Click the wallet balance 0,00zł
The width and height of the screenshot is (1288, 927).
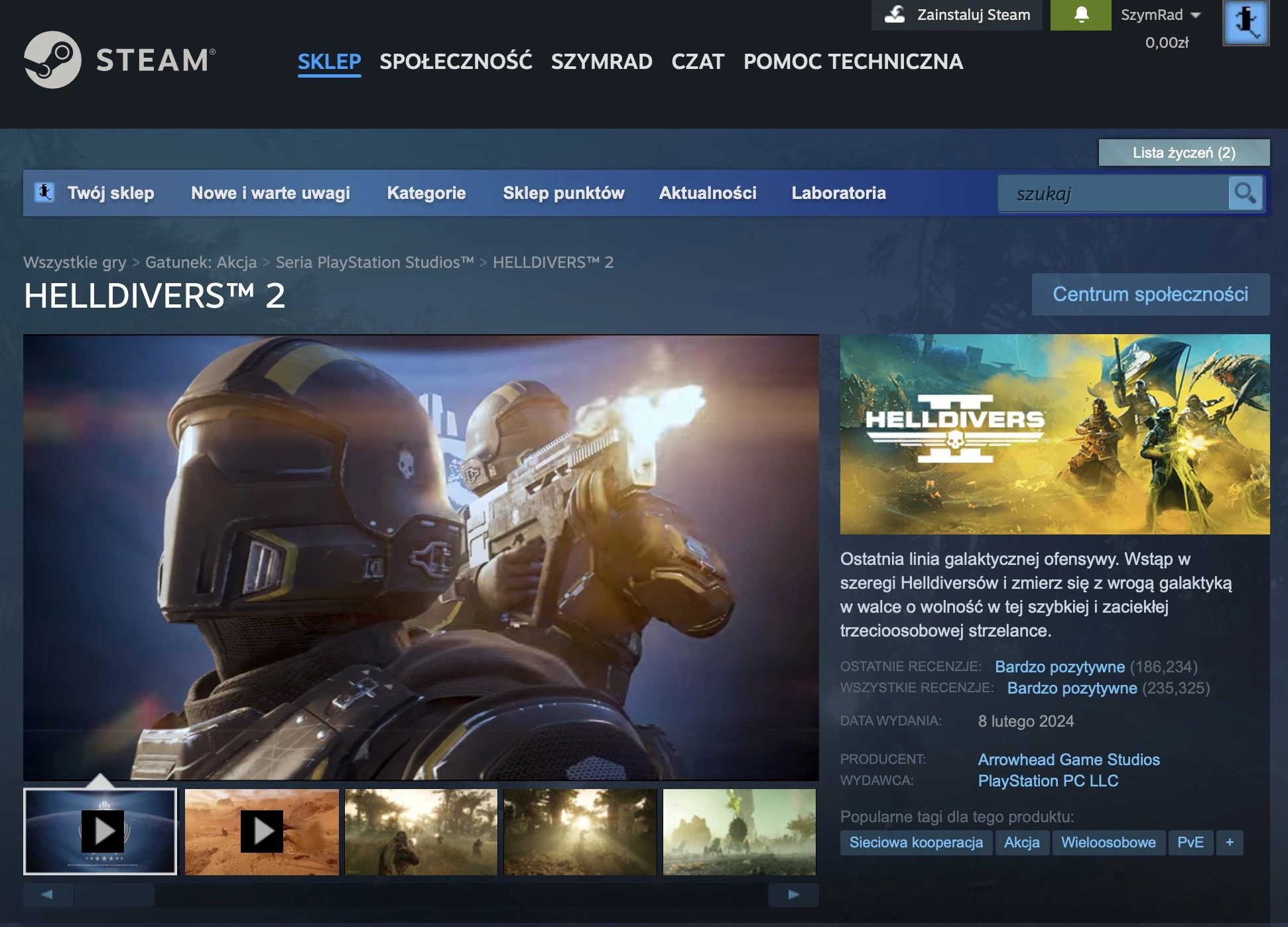1167,42
